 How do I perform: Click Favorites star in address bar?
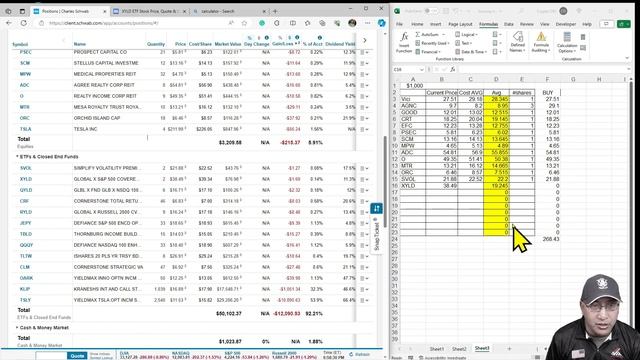[x=244, y=23]
